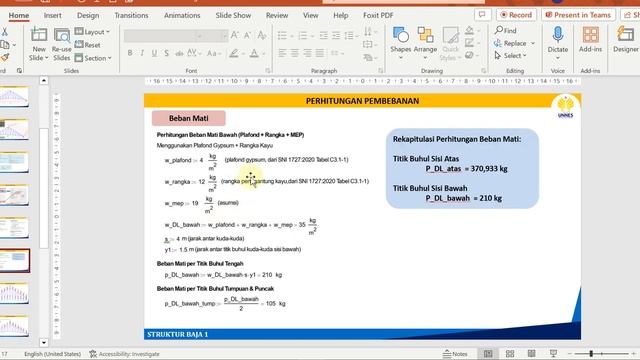Toggle Bold formatting
This screenshot has height=360, width=640.
pyautogui.click(x=130, y=53)
